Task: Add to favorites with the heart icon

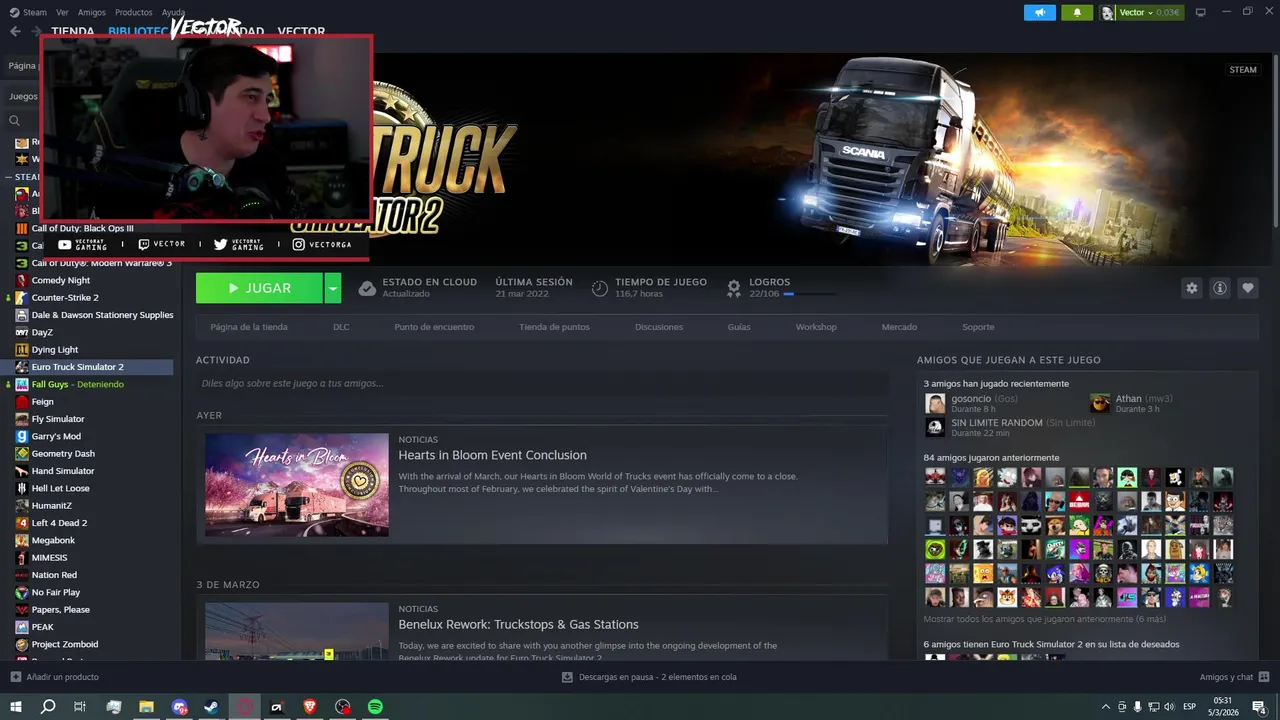Action: tap(1248, 288)
